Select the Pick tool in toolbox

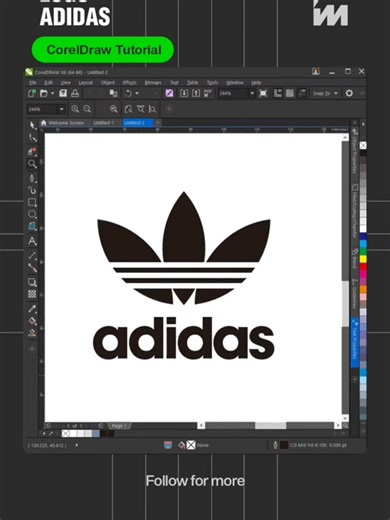point(32,125)
